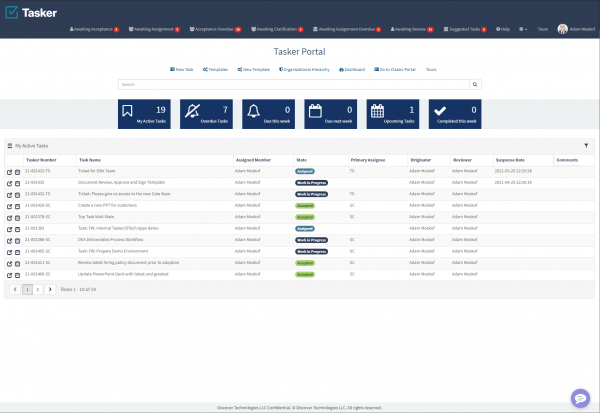600x413 pixels.
Task: Click second icon in the DEA Deliverables row
Action: tap(18, 241)
